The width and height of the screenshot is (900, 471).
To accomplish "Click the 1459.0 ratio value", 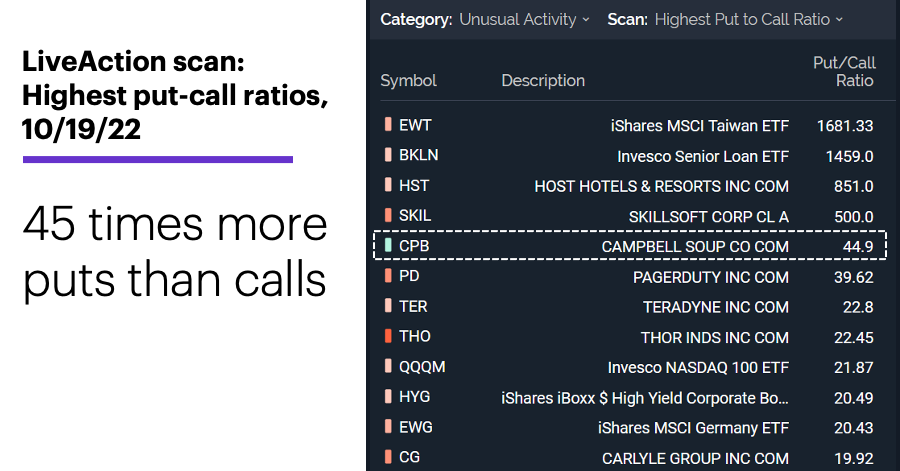I will pyautogui.click(x=849, y=156).
